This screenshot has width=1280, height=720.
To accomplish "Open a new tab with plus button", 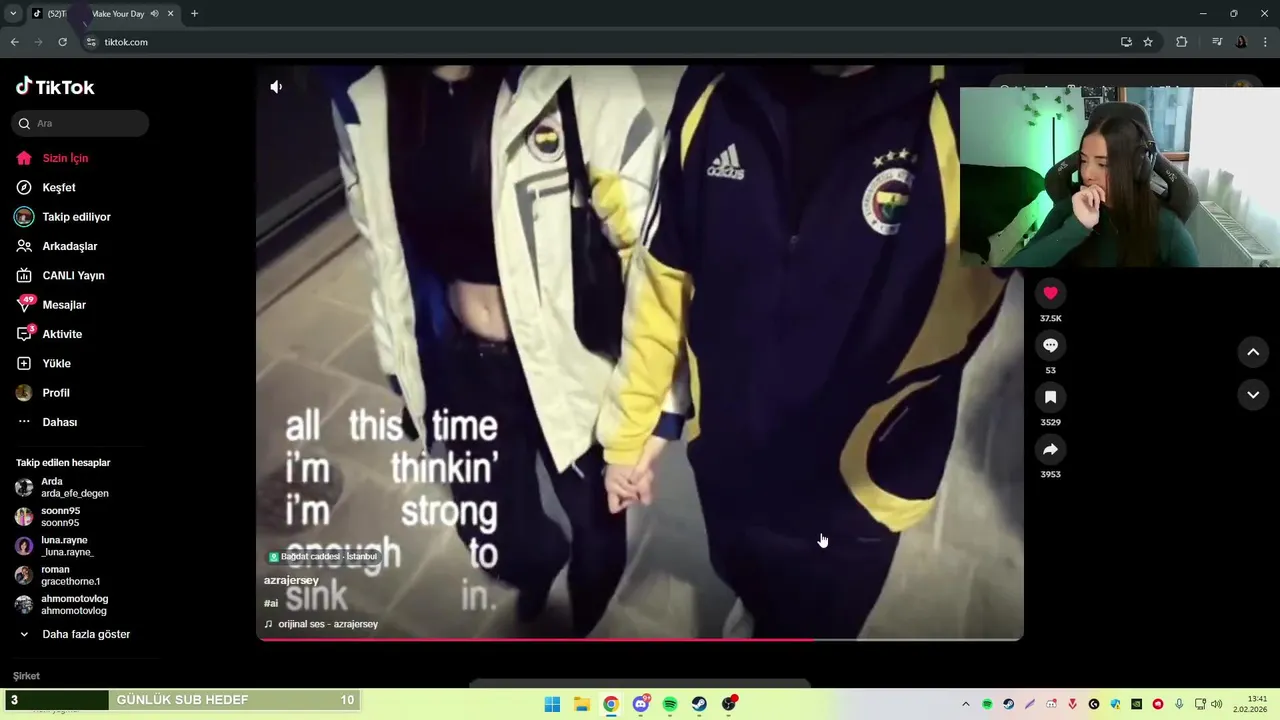I will [194, 14].
